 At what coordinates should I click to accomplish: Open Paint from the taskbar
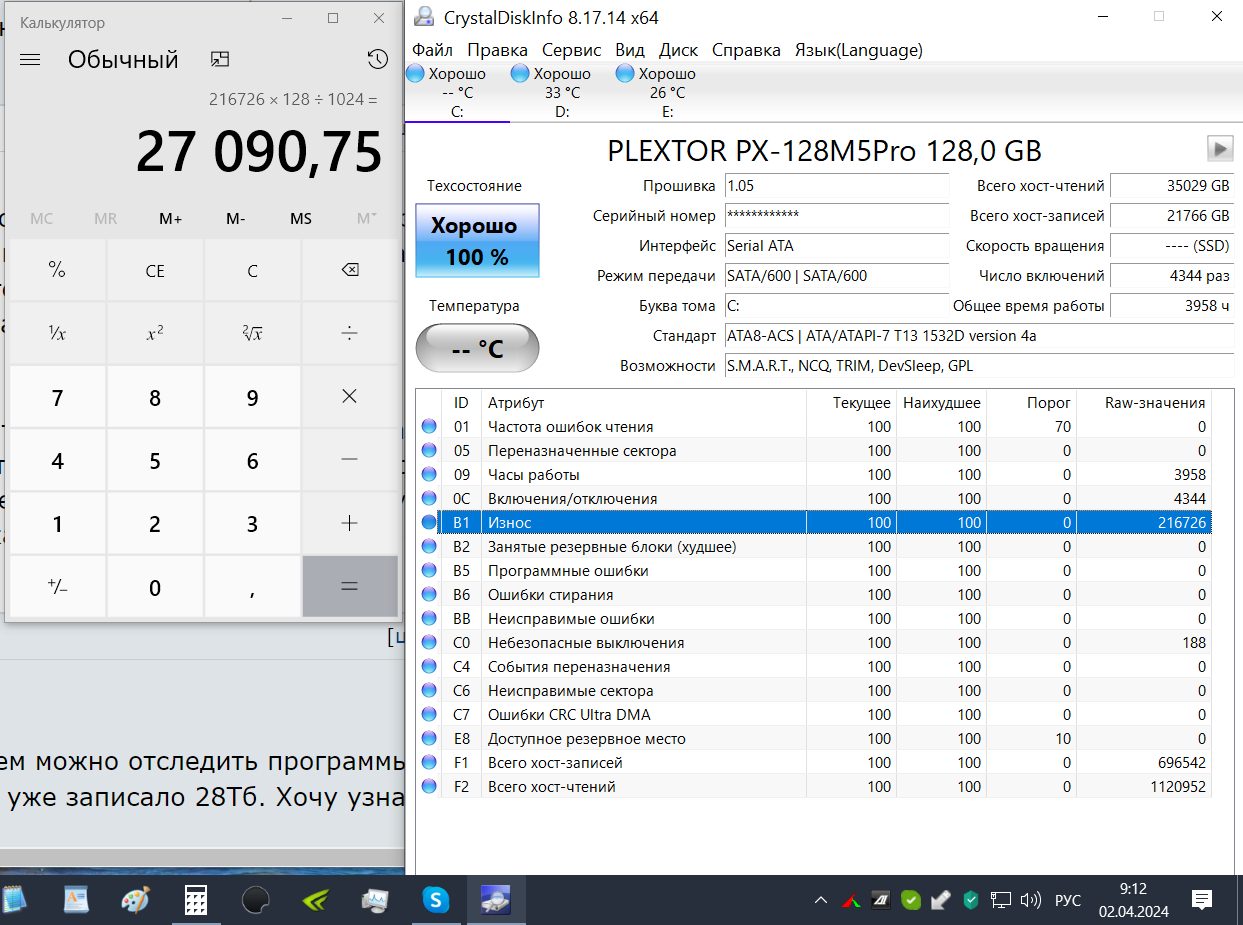tap(136, 900)
